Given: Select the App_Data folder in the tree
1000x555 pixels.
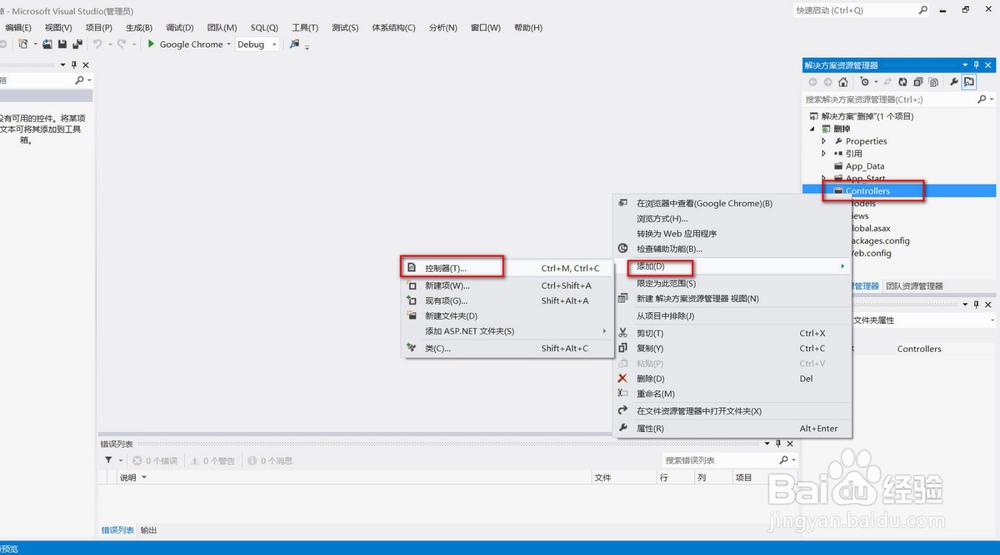Looking at the screenshot, I should click(x=865, y=166).
